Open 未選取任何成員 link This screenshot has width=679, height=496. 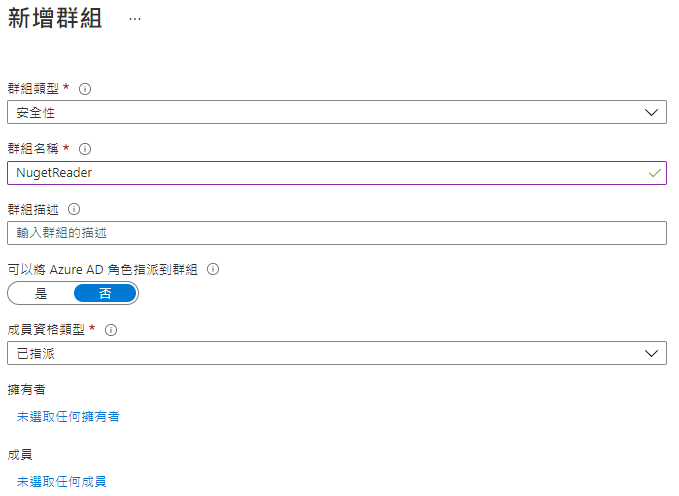[x=61, y=481]
